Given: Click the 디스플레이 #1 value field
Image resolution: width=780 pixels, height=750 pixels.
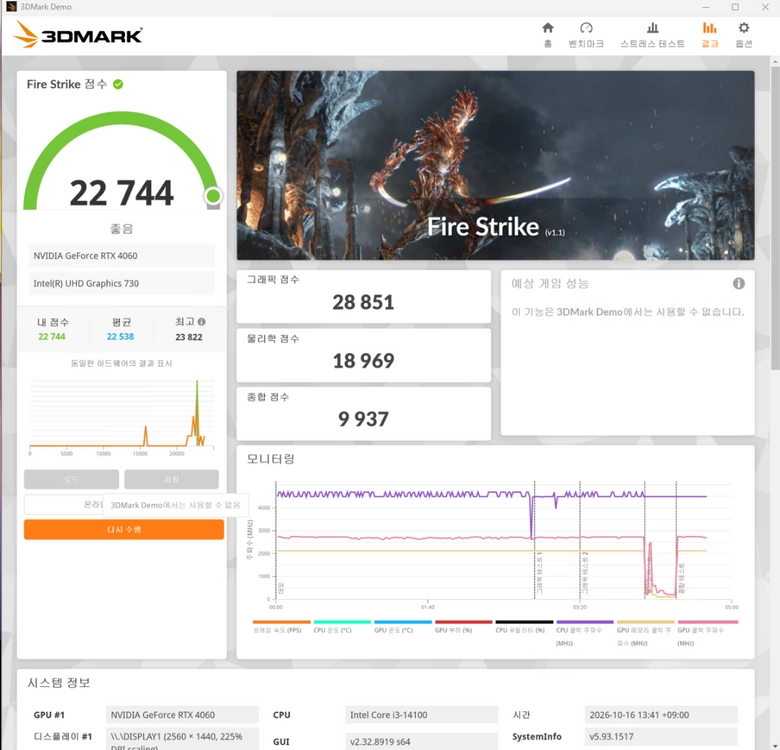Looking at the screenshot, I should (182, 739).
